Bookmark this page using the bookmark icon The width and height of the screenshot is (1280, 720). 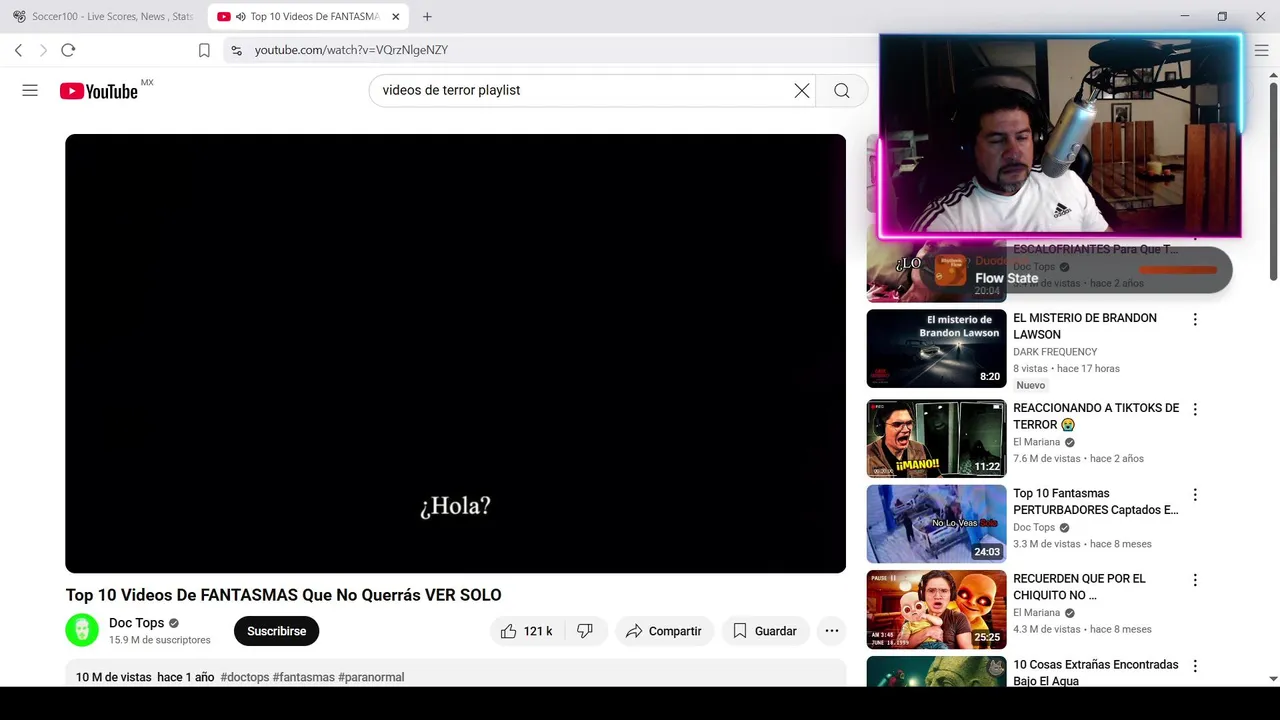pos(204,50)
